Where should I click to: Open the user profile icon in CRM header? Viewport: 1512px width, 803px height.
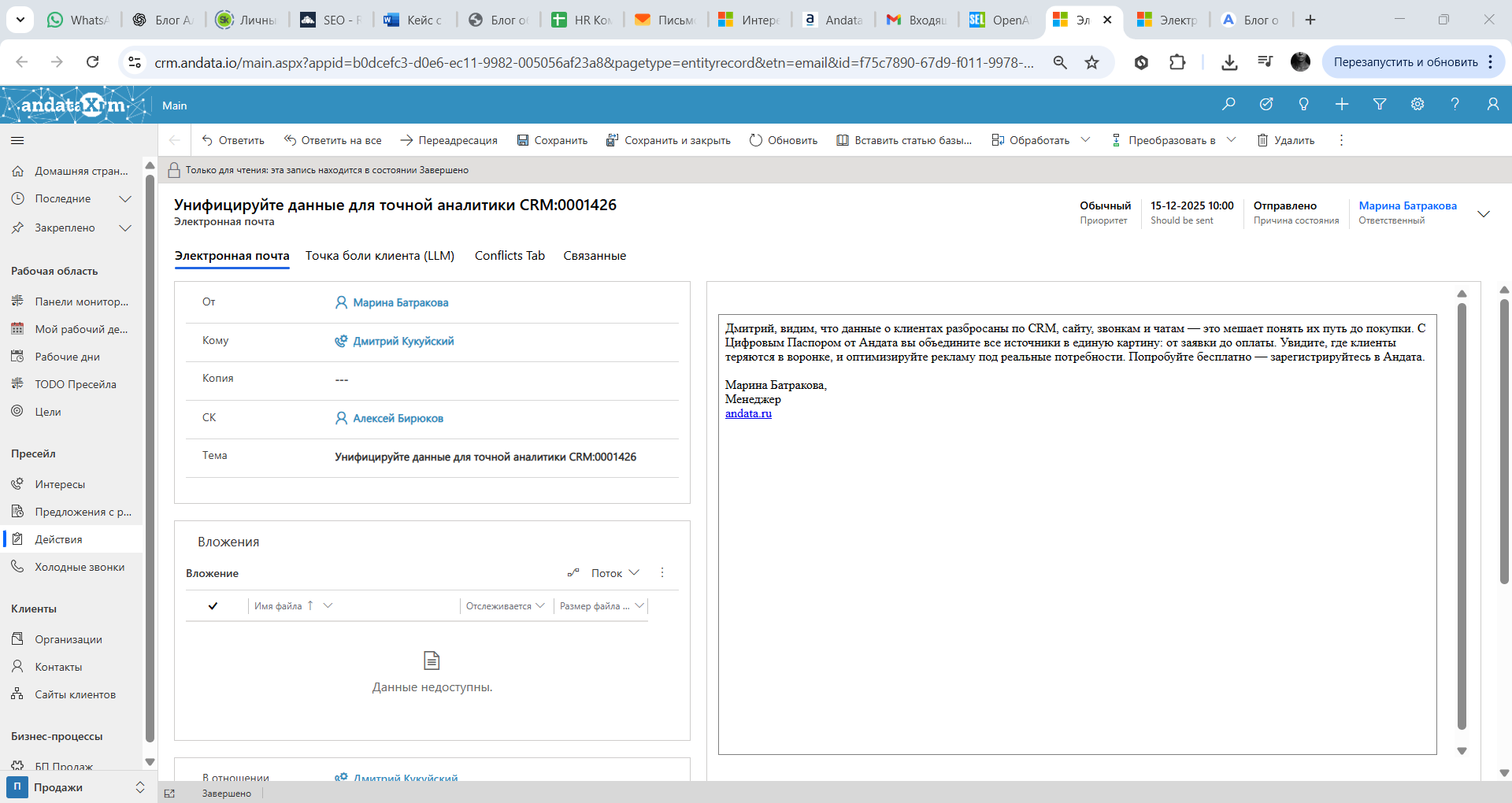1492,105
